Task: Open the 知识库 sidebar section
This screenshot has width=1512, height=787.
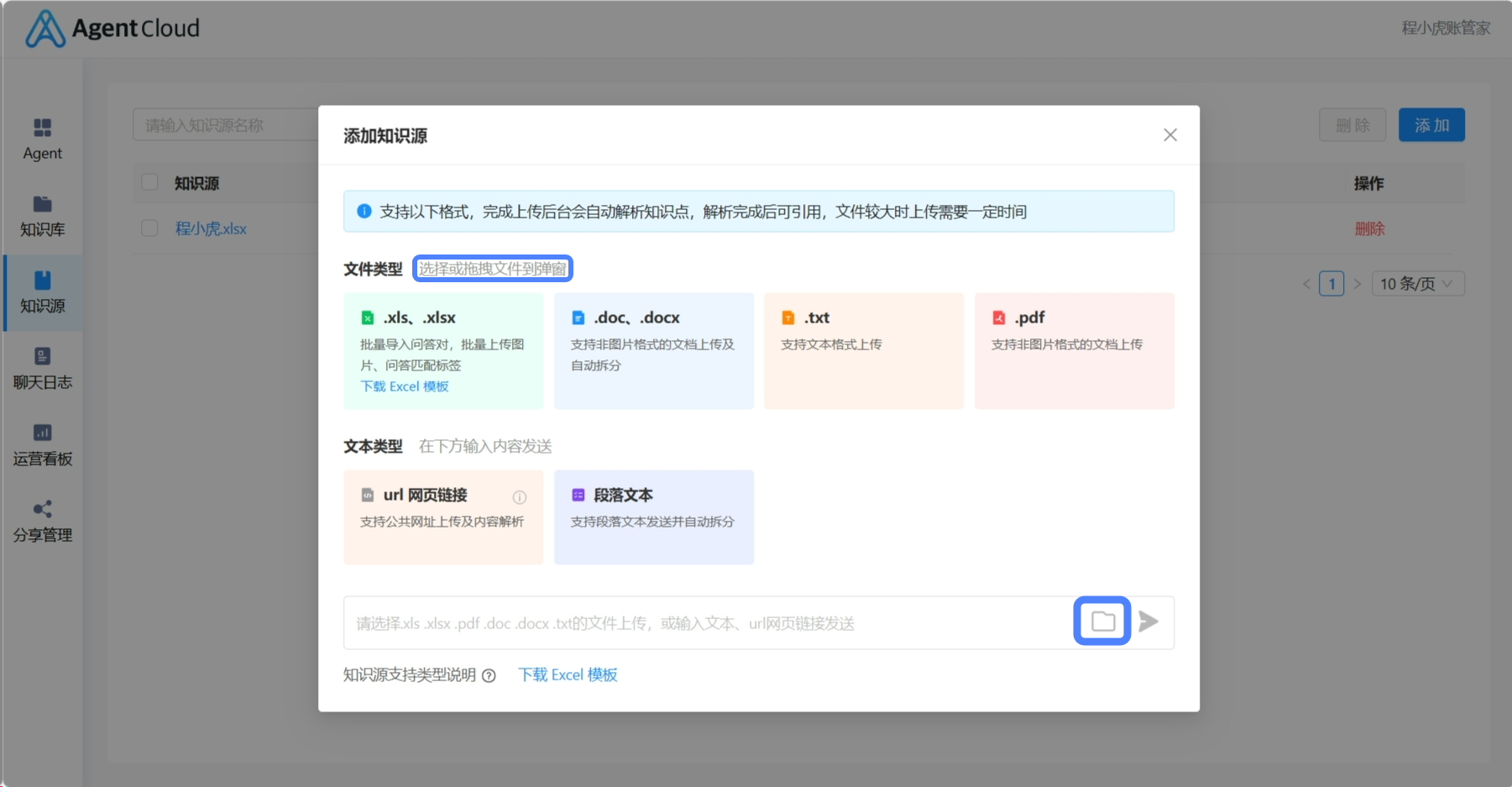Action: (x=42, y=217)
